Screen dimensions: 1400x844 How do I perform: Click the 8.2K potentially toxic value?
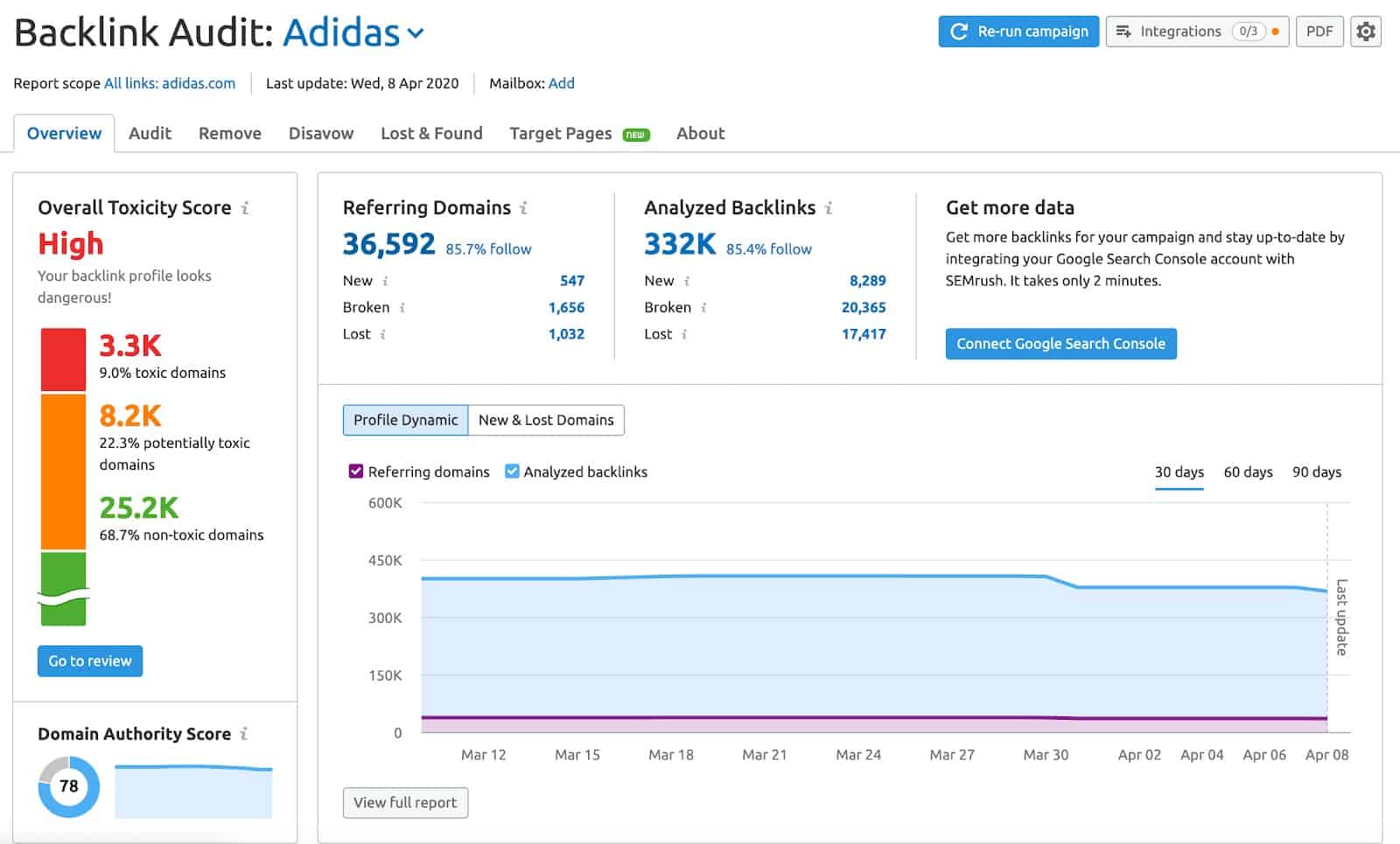tap(130, 415)
